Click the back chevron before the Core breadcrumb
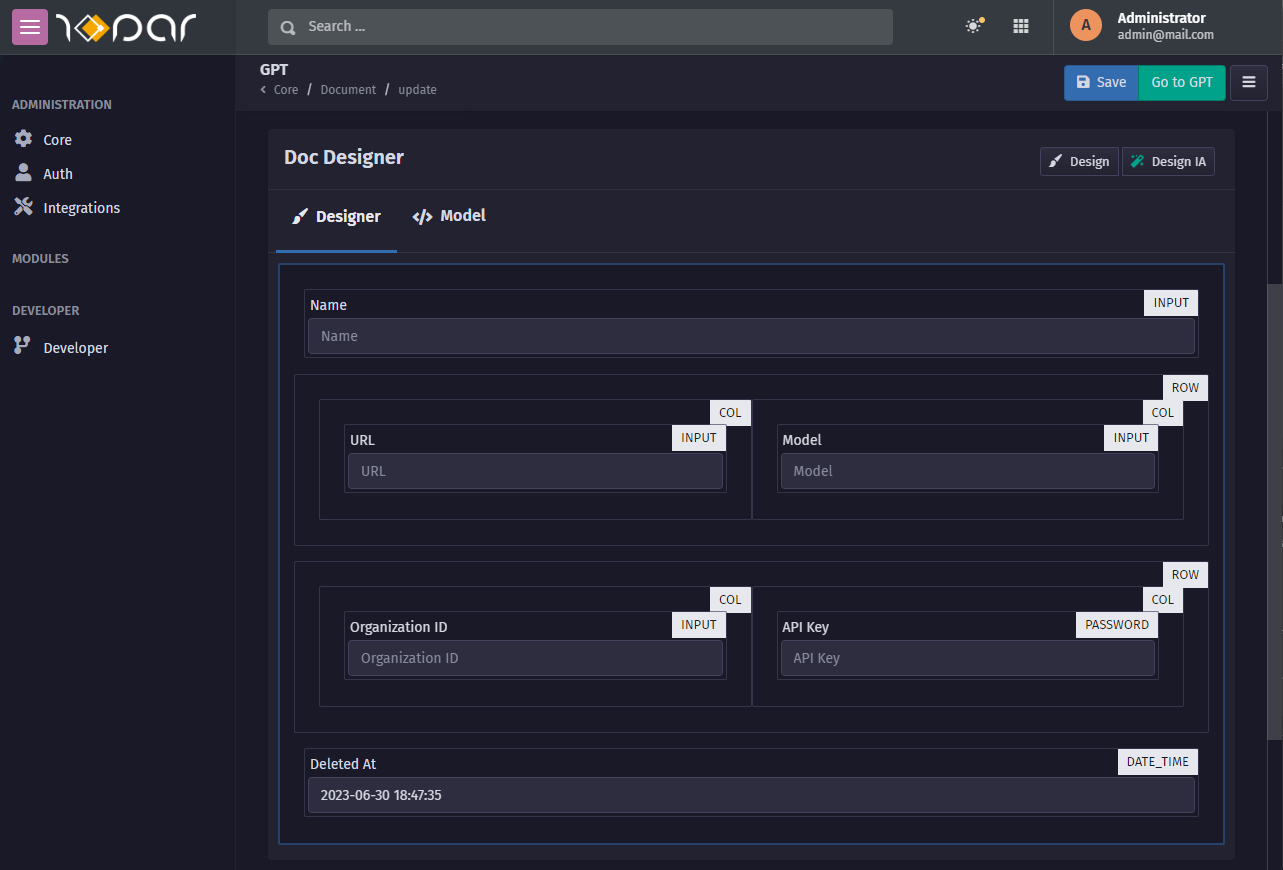The image size is (1283, 870). [x=263, y=89]
